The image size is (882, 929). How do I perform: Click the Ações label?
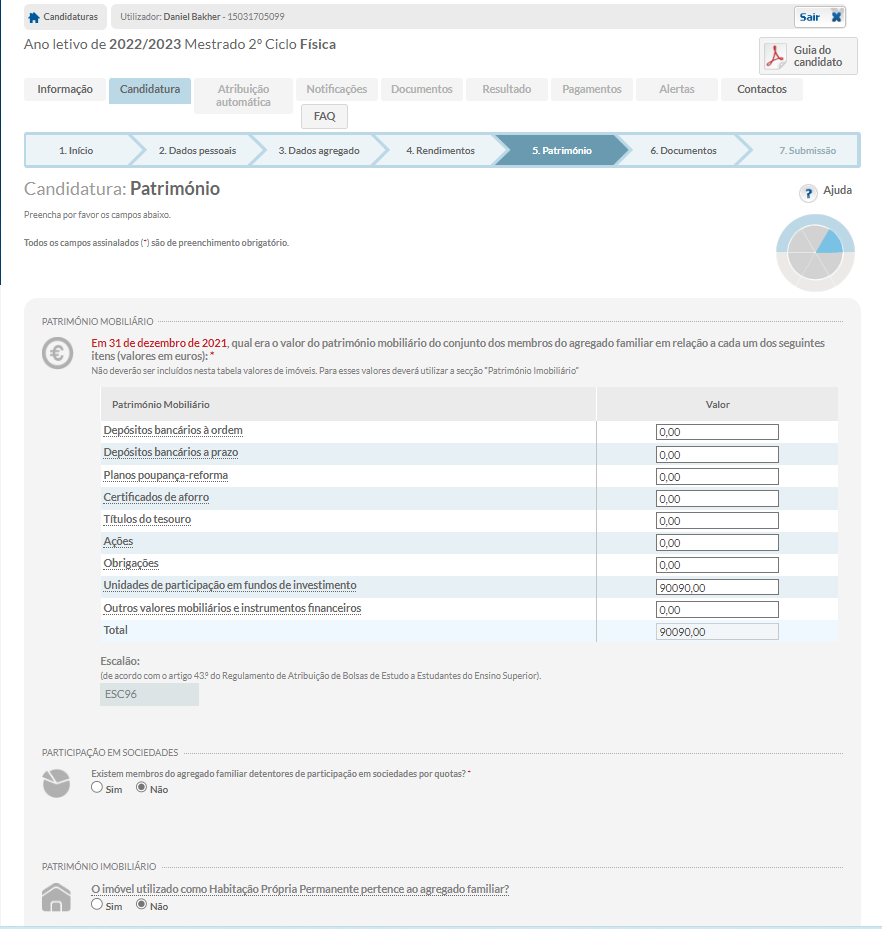click(118, 542)
